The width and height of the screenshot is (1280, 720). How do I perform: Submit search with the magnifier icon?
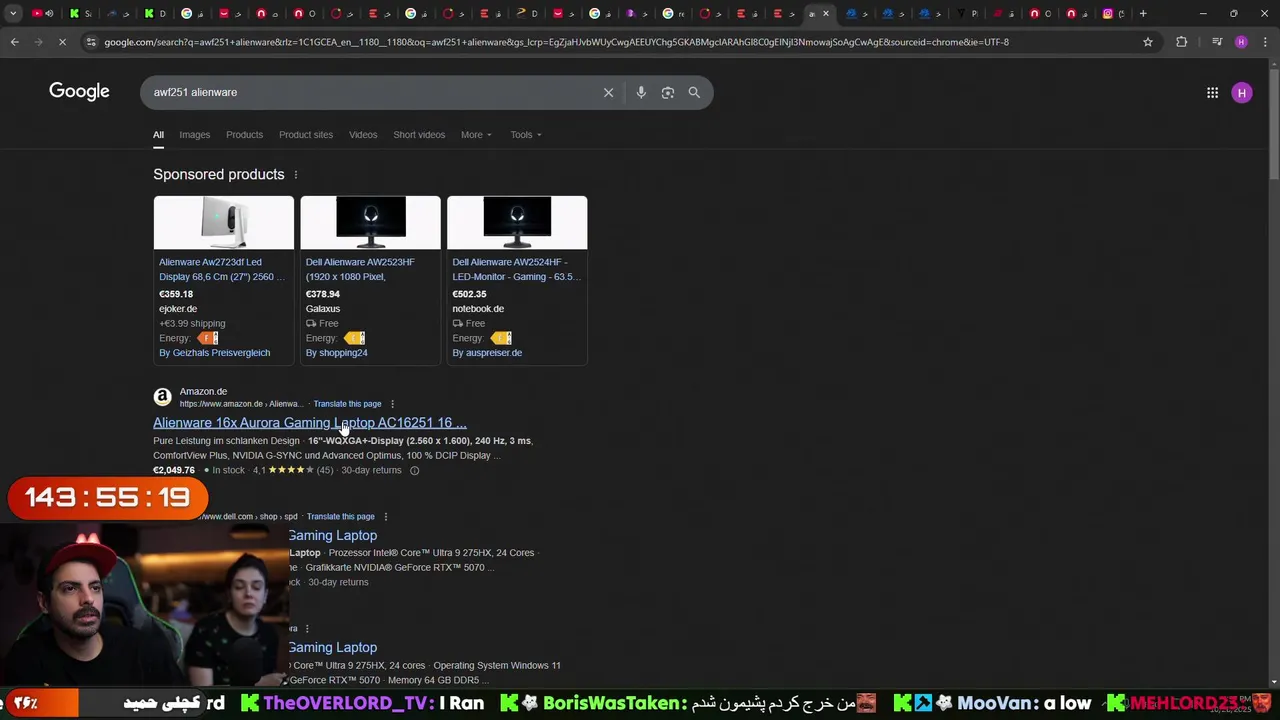[694, 92]
